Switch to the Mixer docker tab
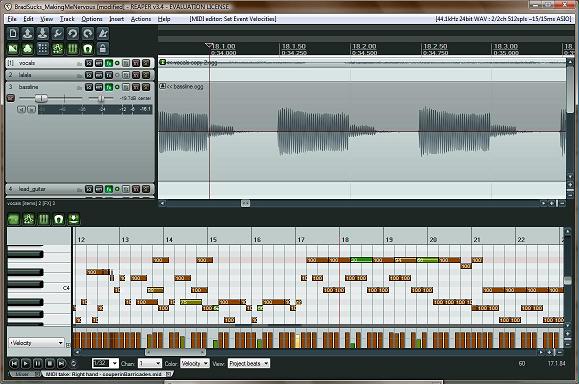This screenshot has width=579, height=384. click(x=24, y=374)
